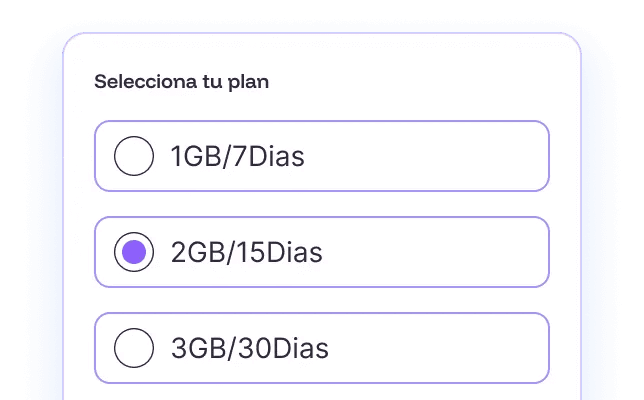
Task: Click the empty circle icon beside 1GB/7Dias
Action: point(134,156)
